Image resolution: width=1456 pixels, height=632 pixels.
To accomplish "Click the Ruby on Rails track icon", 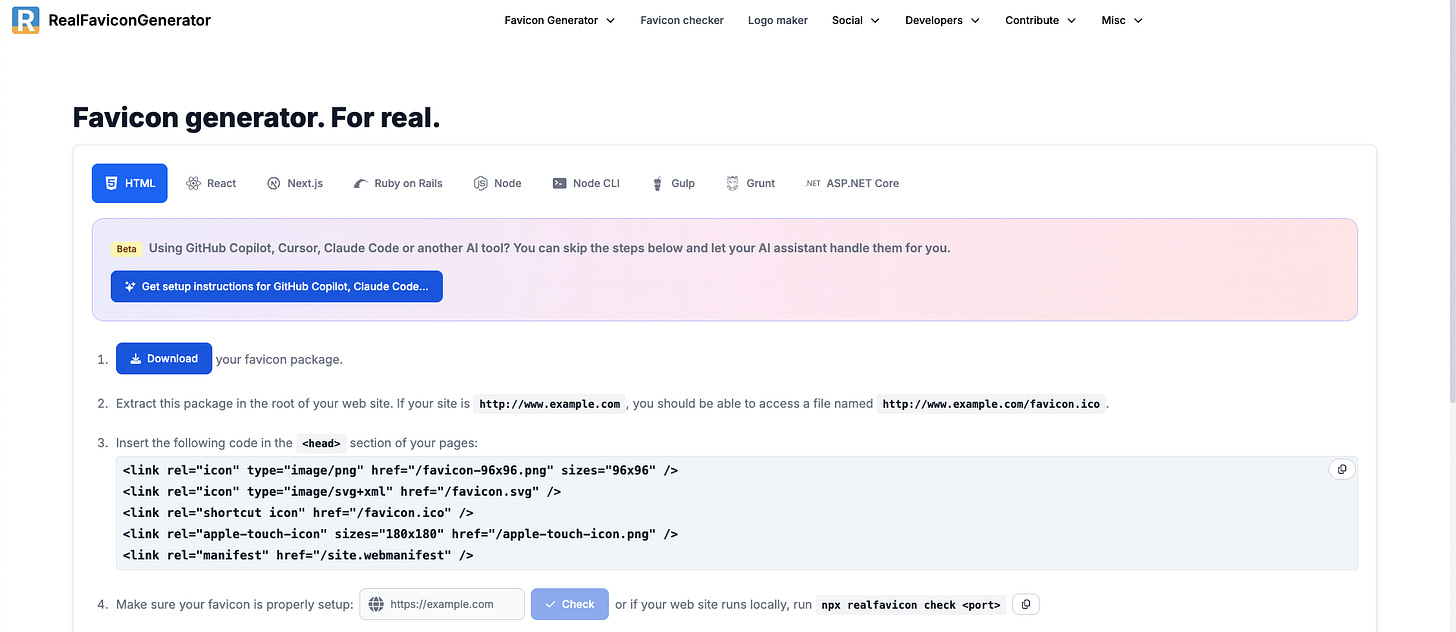I will pyautogui.click(x=361, y=184).
